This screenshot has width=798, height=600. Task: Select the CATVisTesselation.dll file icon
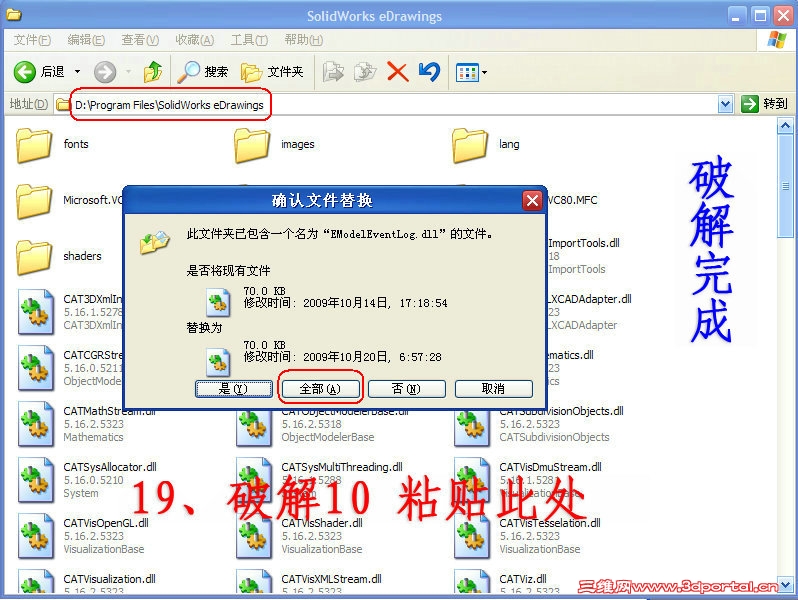pyautogui.click(x=471, y=535)
